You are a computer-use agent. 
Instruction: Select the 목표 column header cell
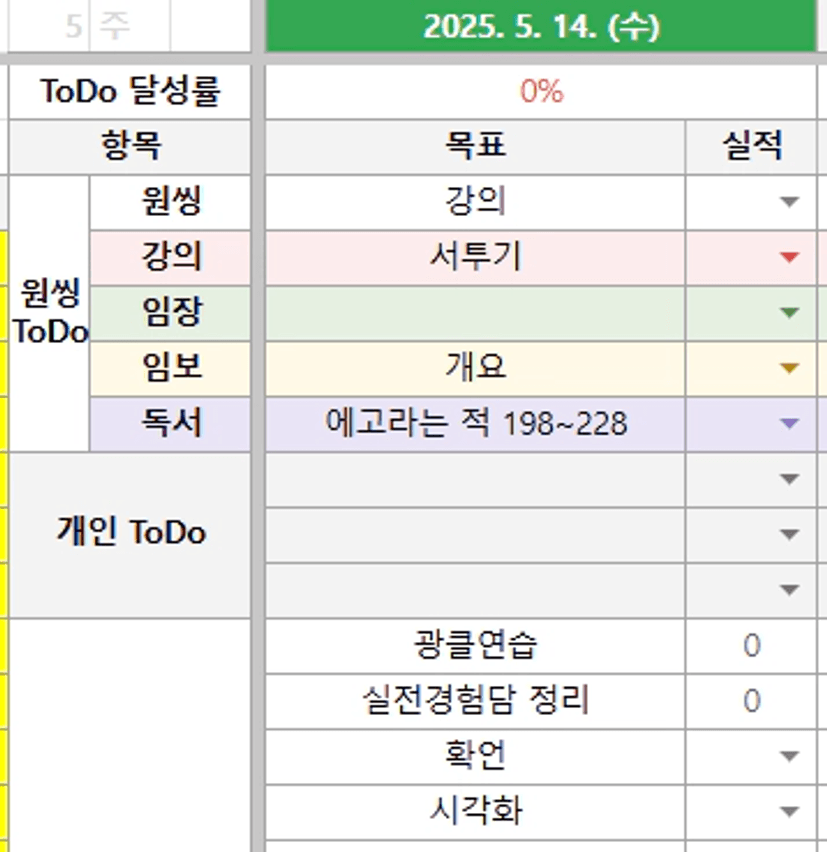point(475,147)
